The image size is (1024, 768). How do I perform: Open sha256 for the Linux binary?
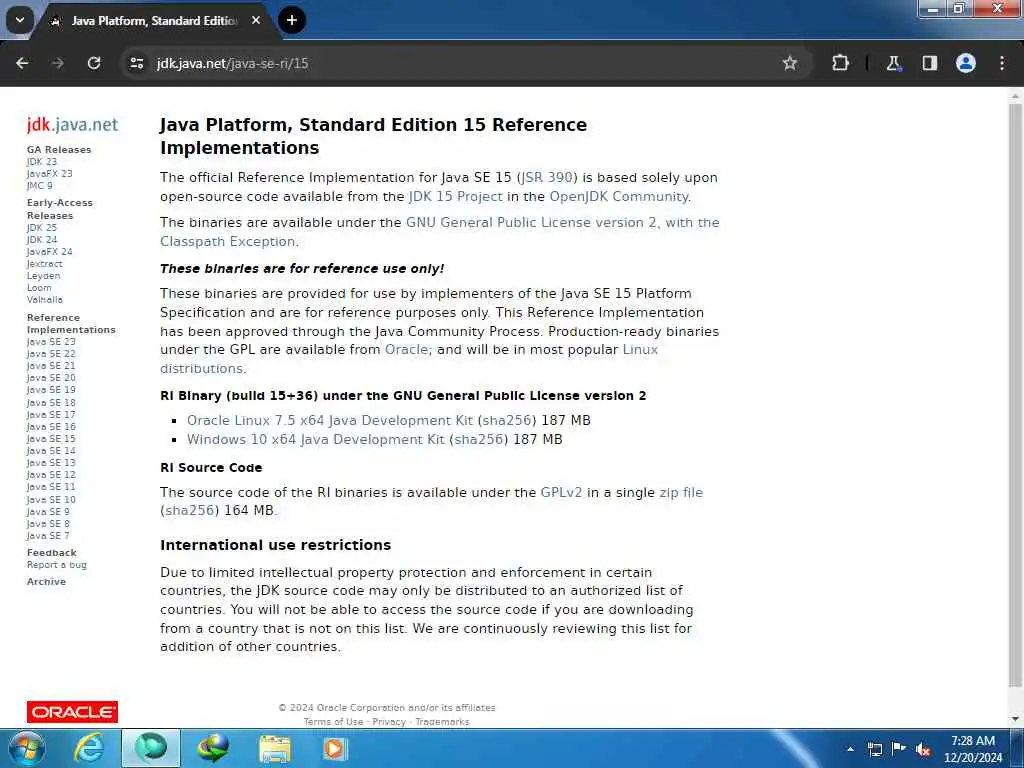click(507, 421)
